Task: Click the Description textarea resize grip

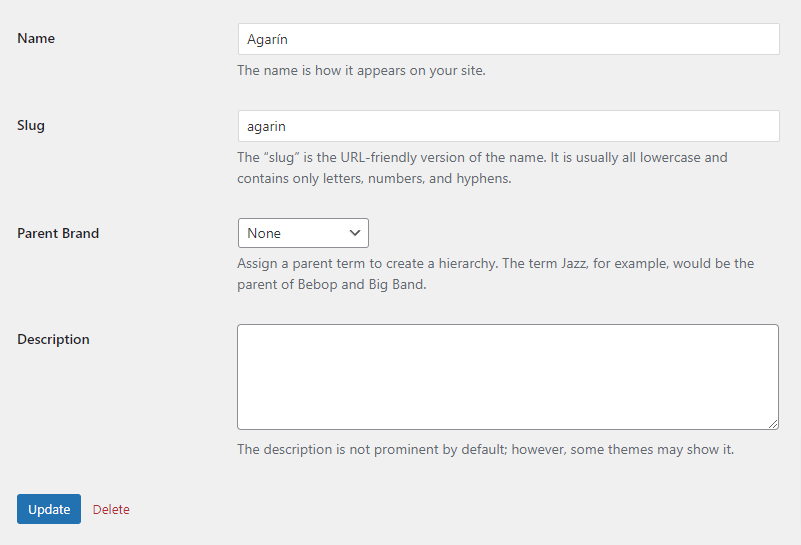Action: (773, 424)
